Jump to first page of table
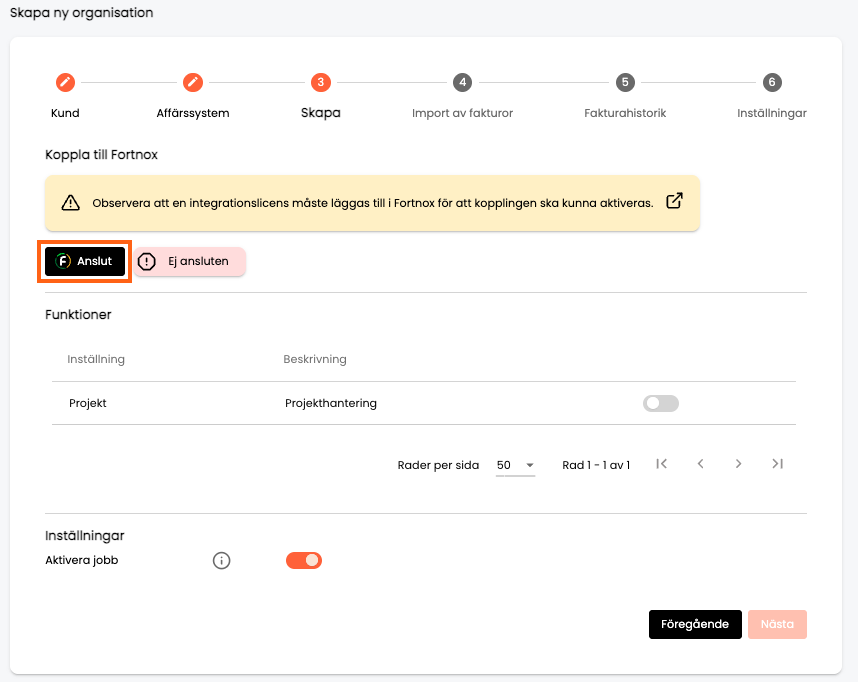 (x=662, y=464)
